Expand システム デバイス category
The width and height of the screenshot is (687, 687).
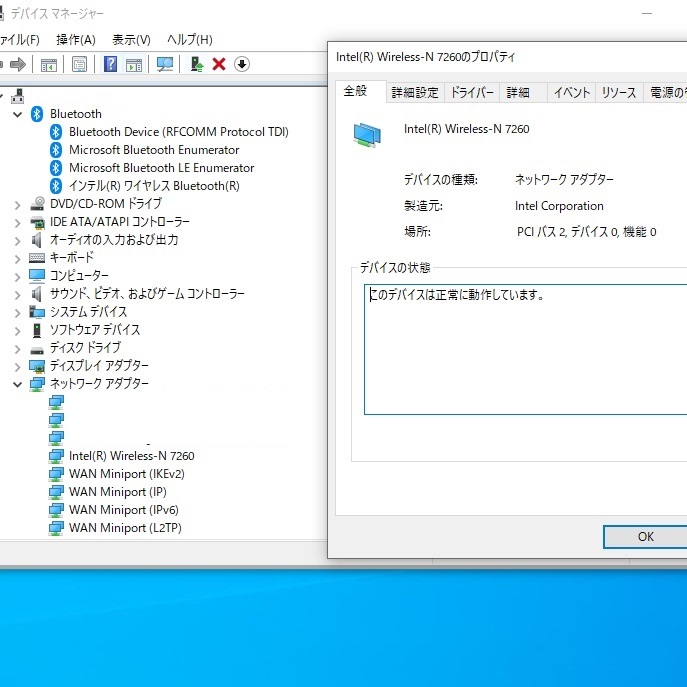18,312
